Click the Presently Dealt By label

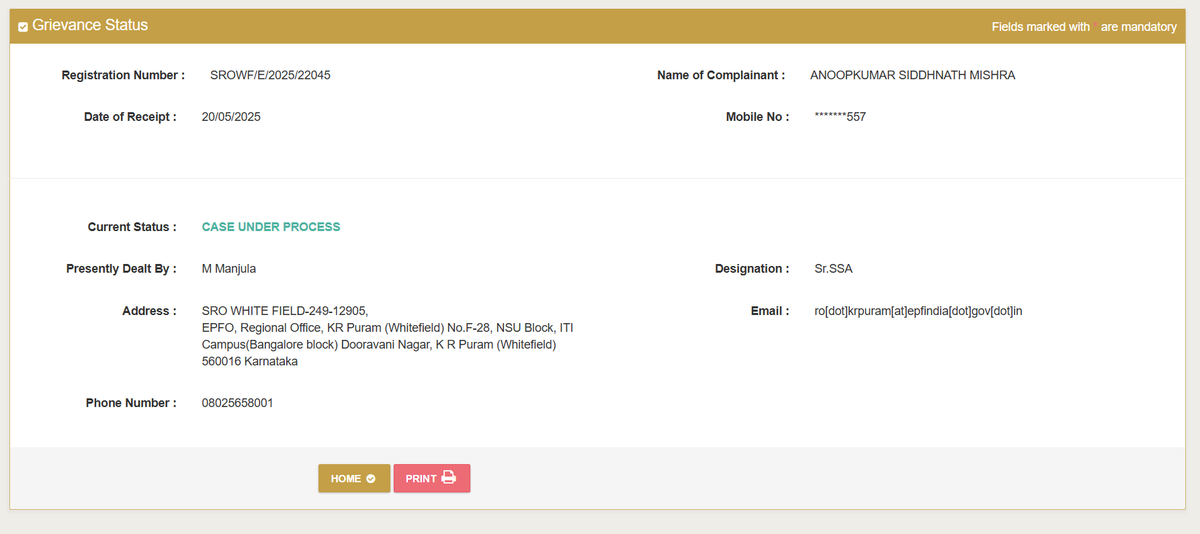pyautogui.click(x=121, y=269)
